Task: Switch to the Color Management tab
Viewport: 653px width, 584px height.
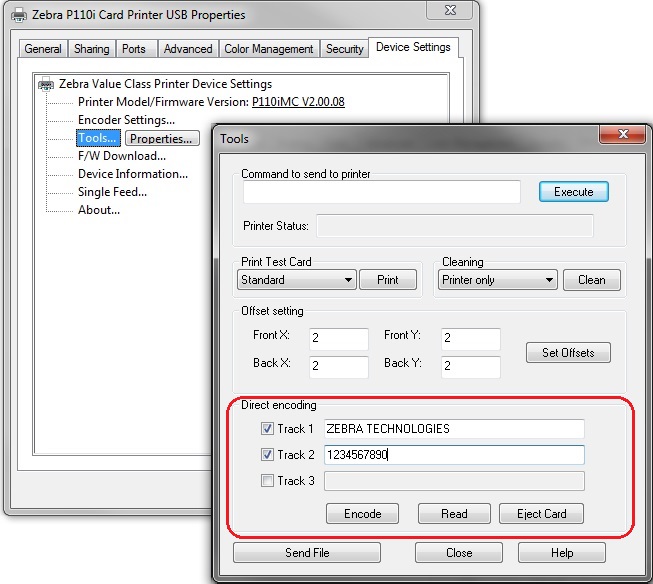Action: (x=269, y=49)
